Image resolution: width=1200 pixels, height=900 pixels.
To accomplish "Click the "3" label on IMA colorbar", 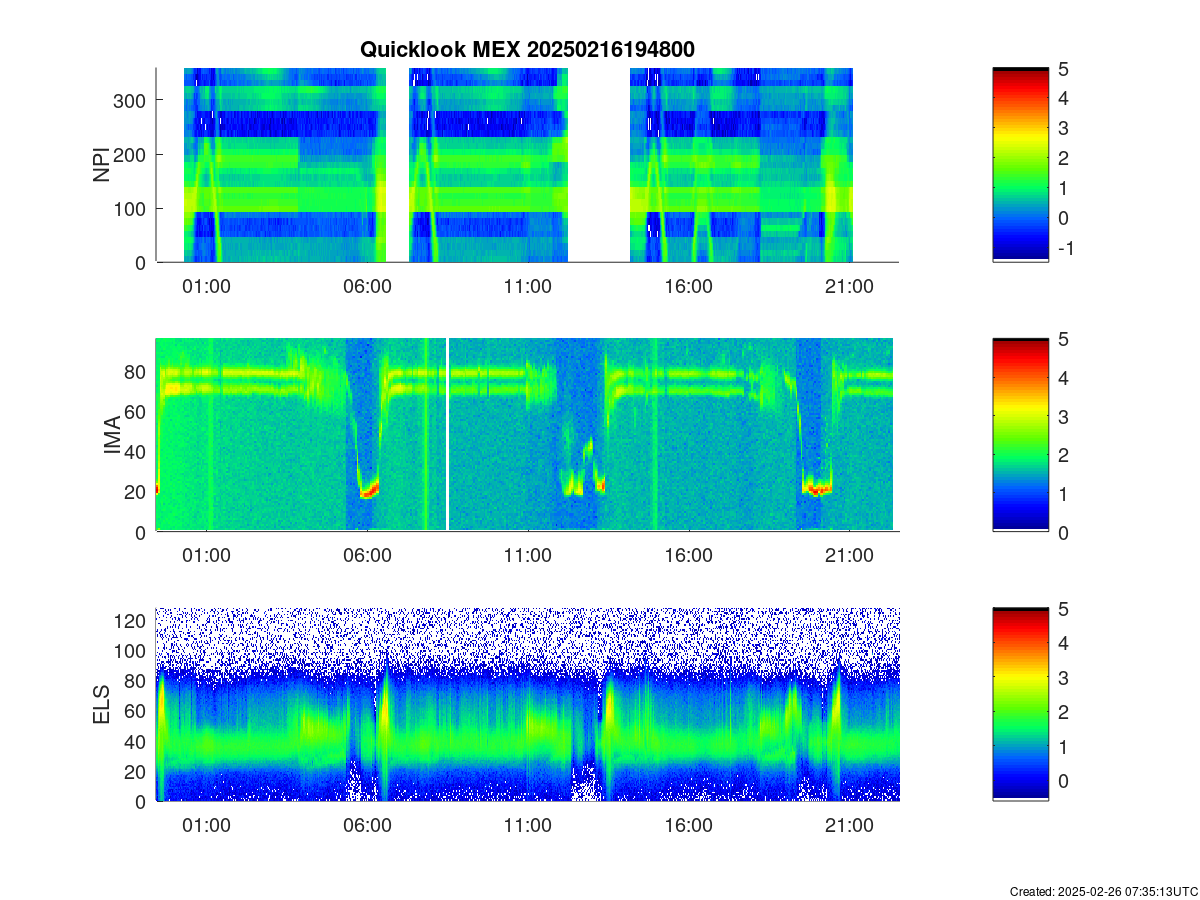I will click(1065, 416).
